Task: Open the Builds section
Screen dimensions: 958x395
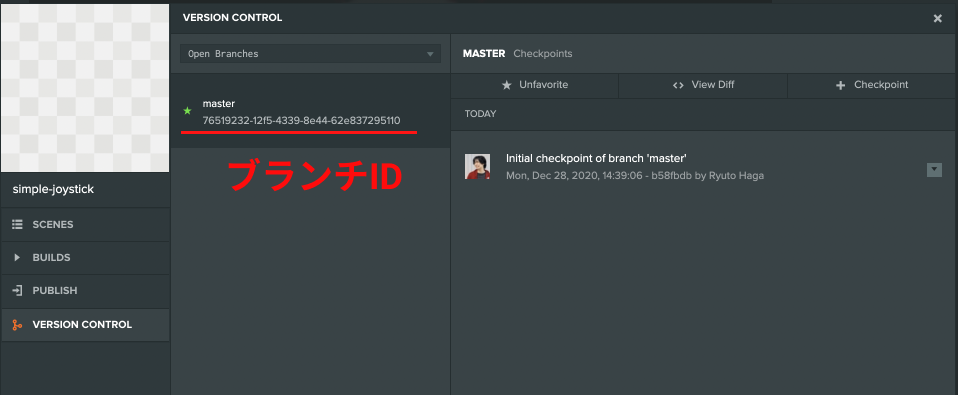Action: pos(85,258)
